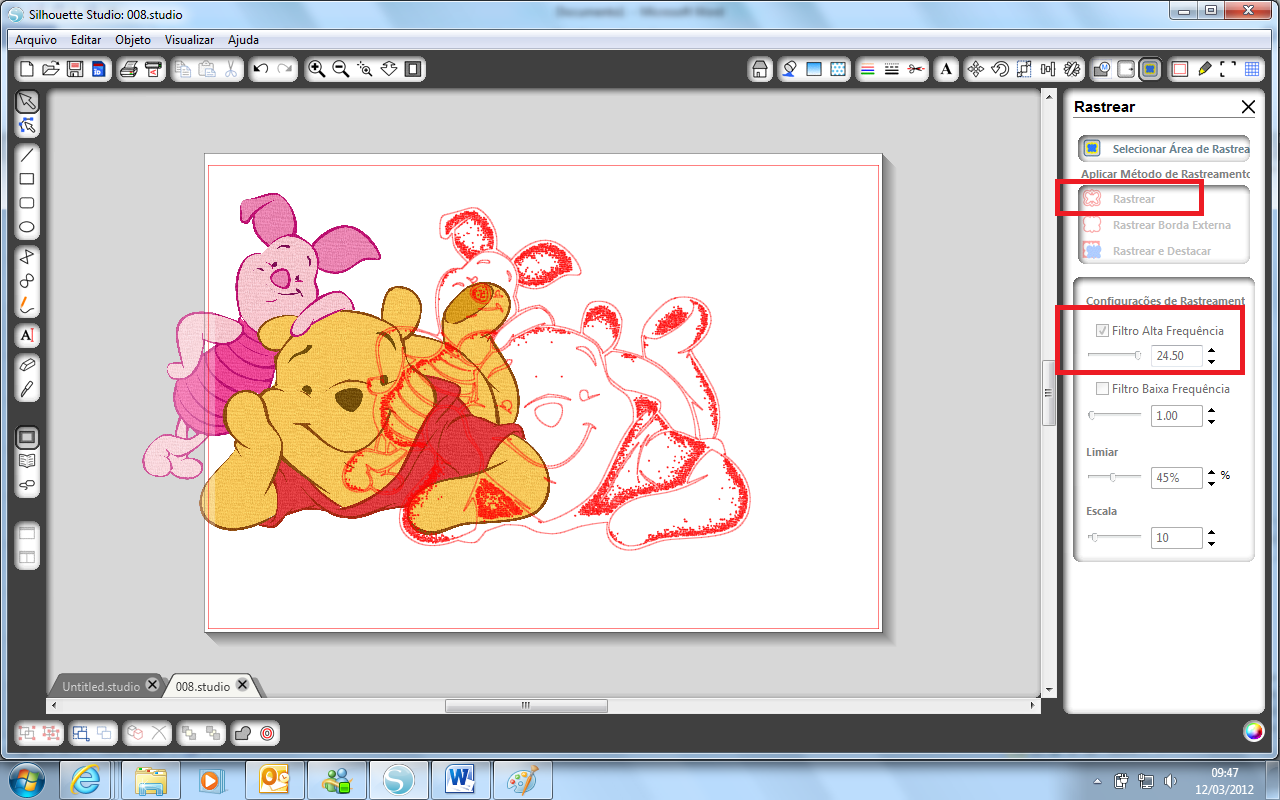
Task: Select the Line drawing tool
Action: click(x=27, y=155)
